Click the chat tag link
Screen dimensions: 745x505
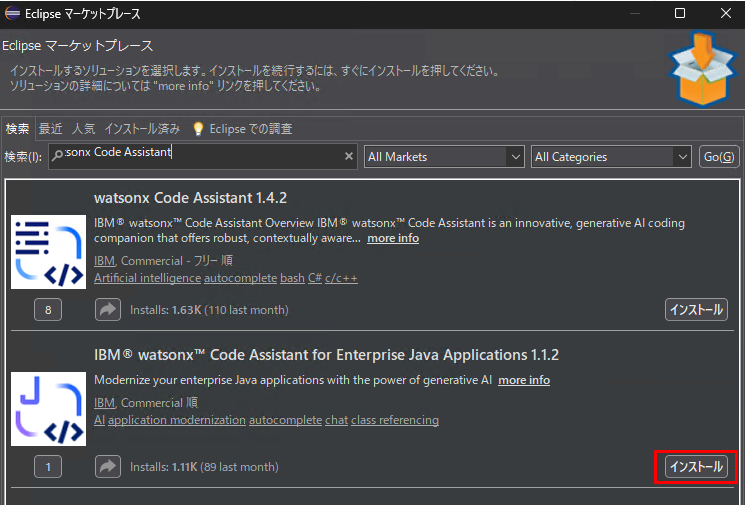336,420
